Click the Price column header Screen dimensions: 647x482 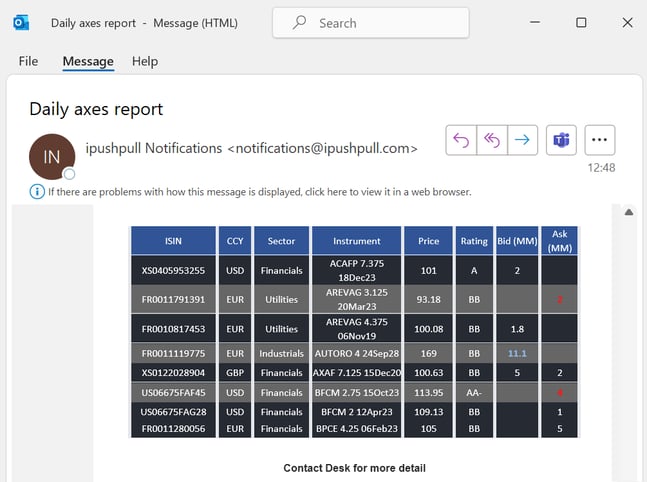click(x=428, y=241)
